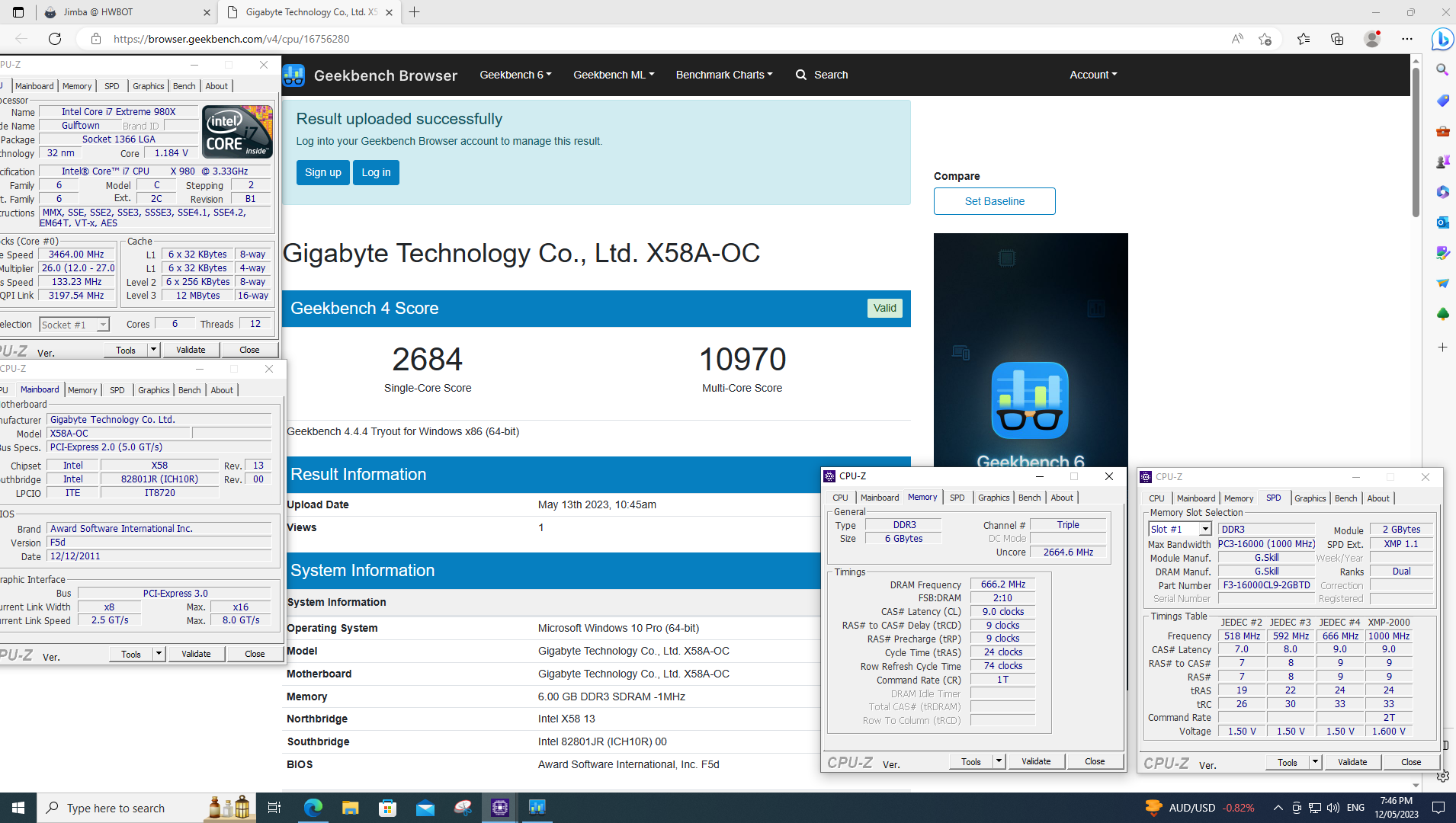
Task: Expand the Geekbench ML menu
Action: [x=614, y=75]
